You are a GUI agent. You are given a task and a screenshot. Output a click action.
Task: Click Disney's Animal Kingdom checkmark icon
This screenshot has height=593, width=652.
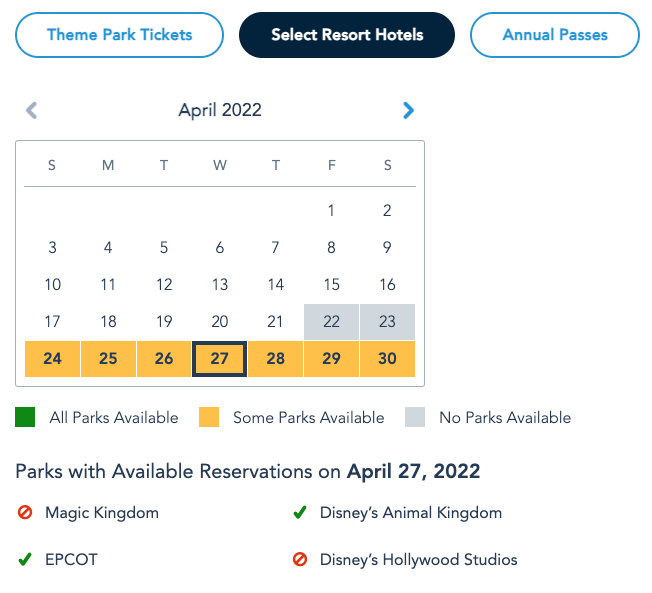(299, 513)
